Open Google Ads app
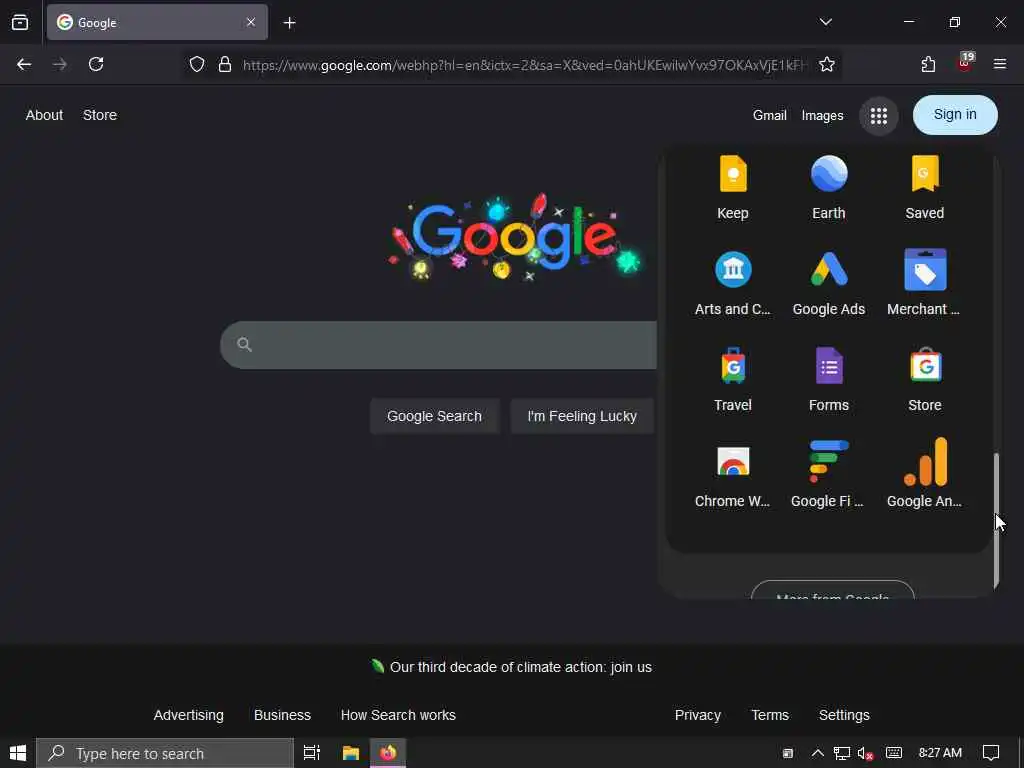Screen dimensions: 1024x768 [829, 283]
